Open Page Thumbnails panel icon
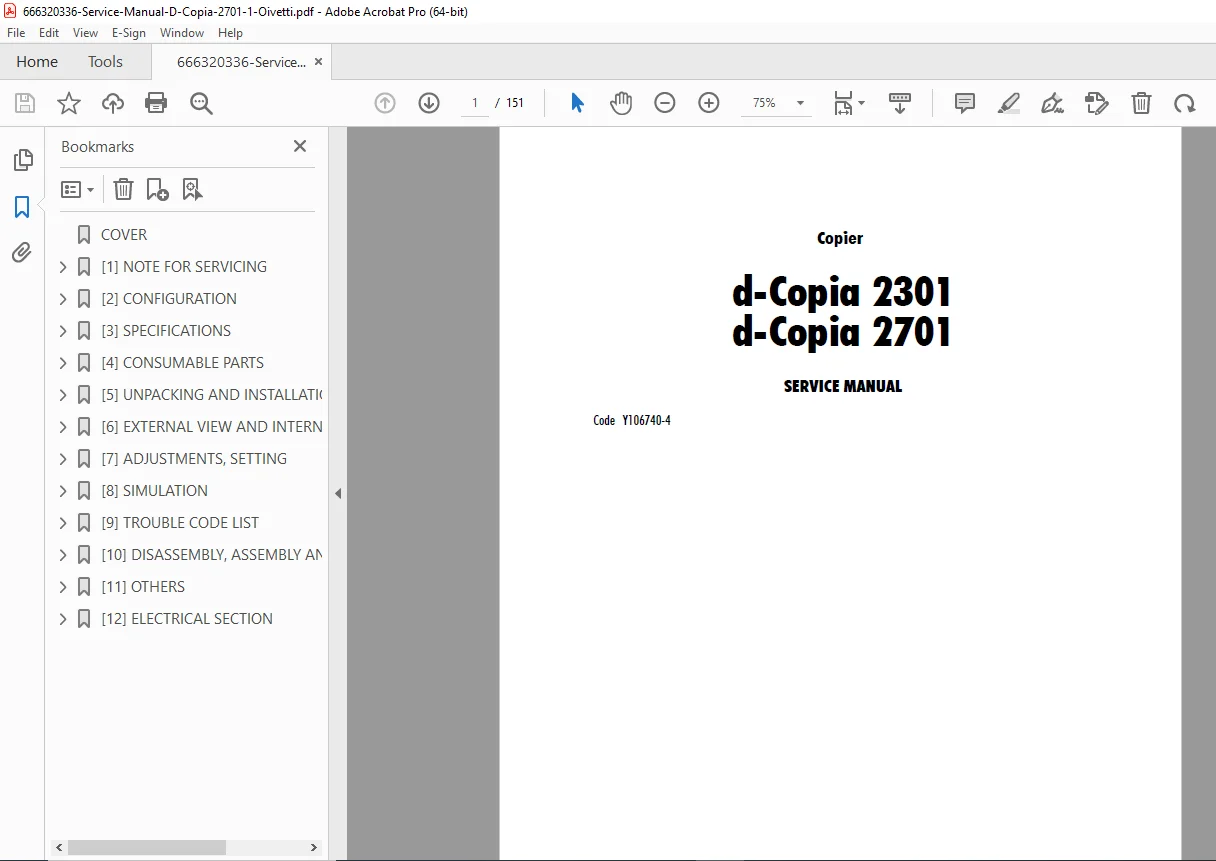The width and height of the screenshot is (1216, 861). click(22, 160)
